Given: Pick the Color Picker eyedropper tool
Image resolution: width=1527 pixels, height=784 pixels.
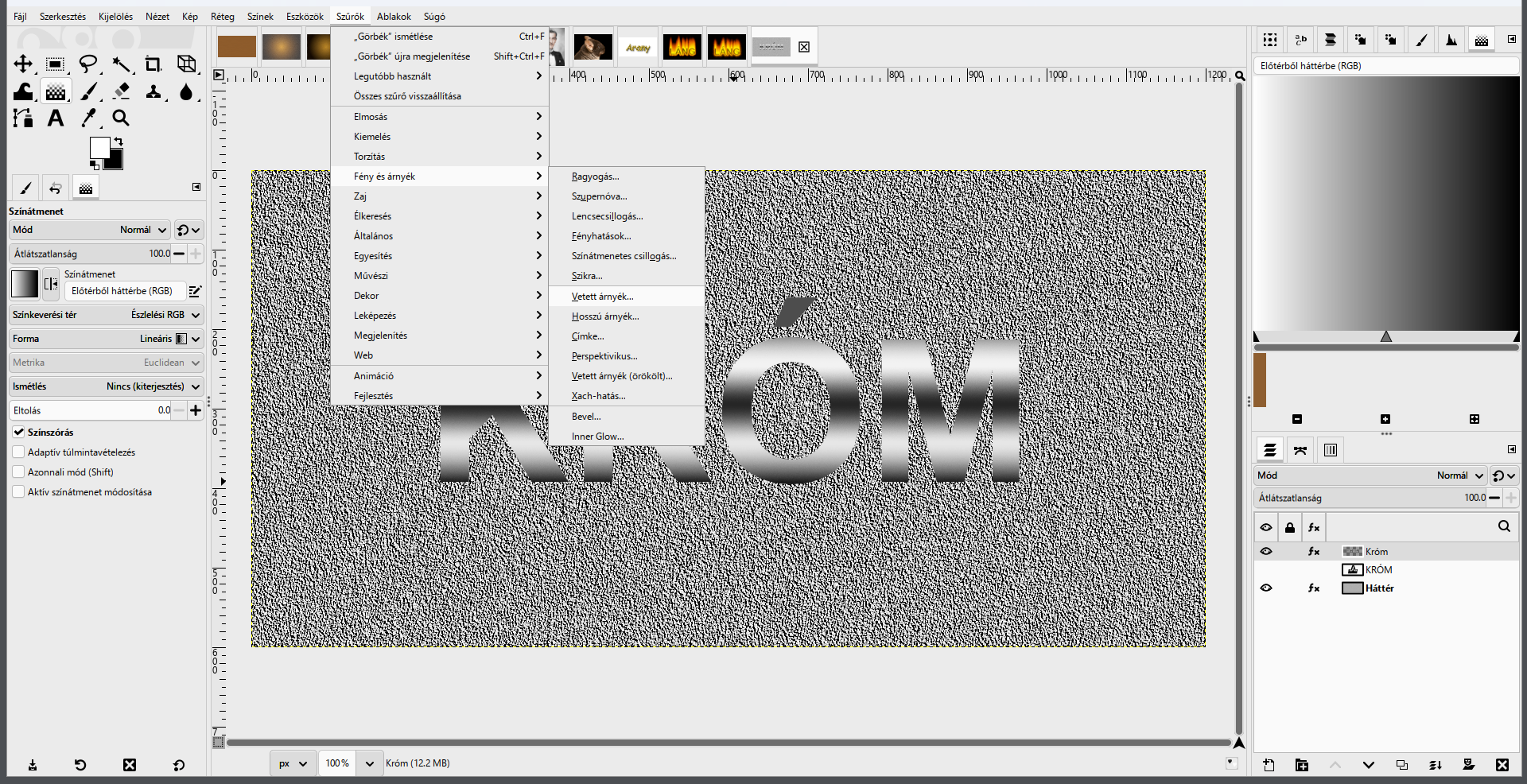Looking at the screenshot, I should [88, 118].
